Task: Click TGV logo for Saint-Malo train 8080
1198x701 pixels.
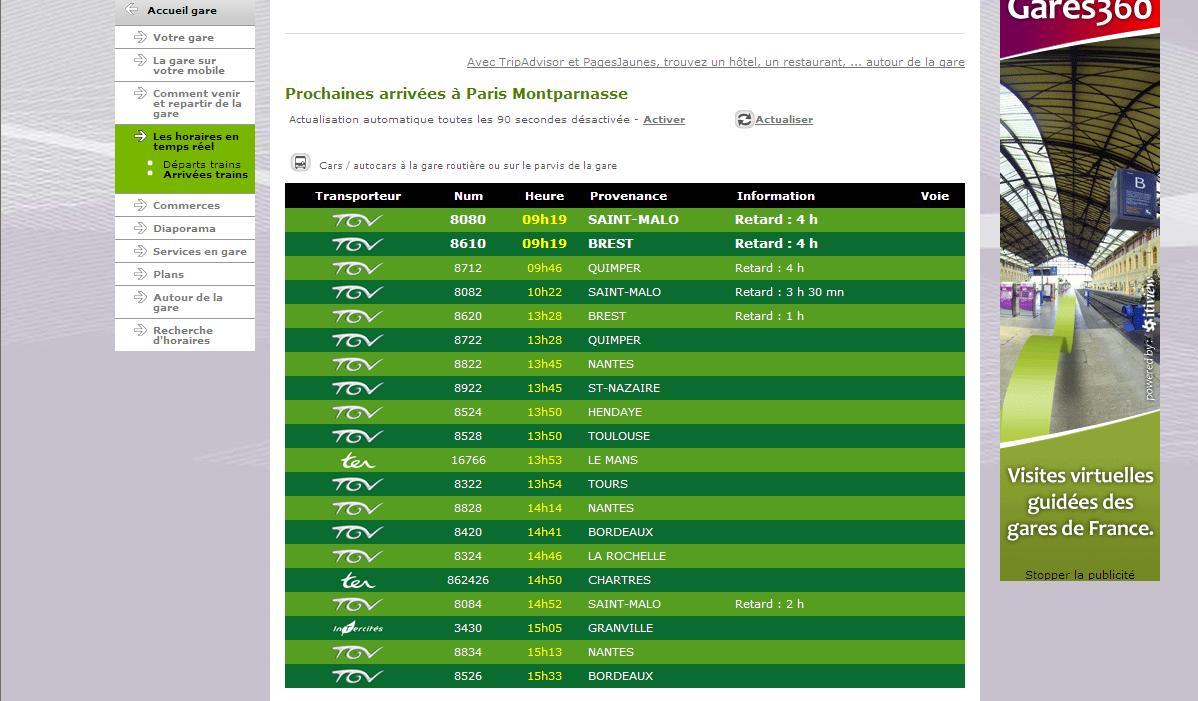Action: (x=357, y=220)
